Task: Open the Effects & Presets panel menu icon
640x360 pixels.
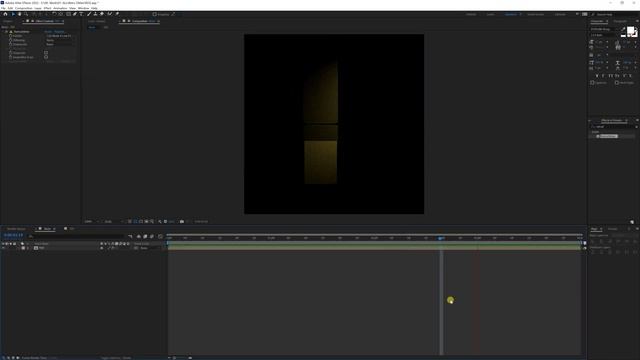Action: [637, 120]
